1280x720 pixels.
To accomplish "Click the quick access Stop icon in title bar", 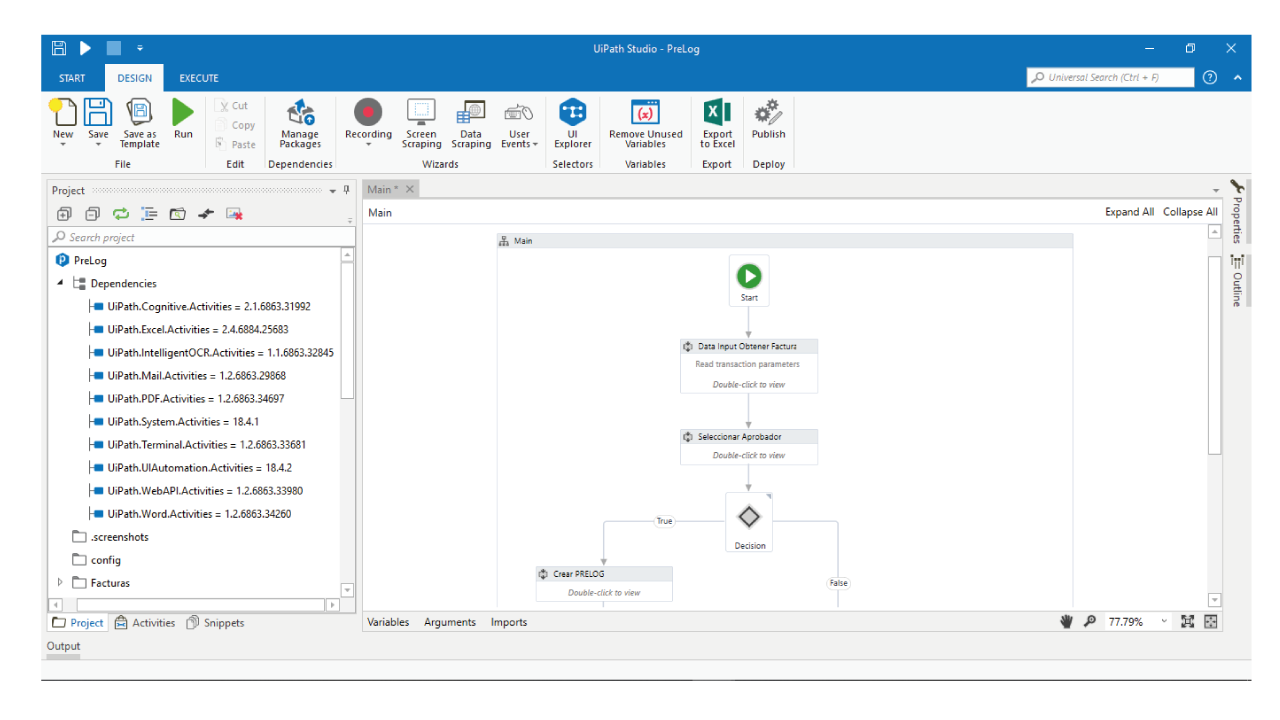I will [x=113, y=48].
